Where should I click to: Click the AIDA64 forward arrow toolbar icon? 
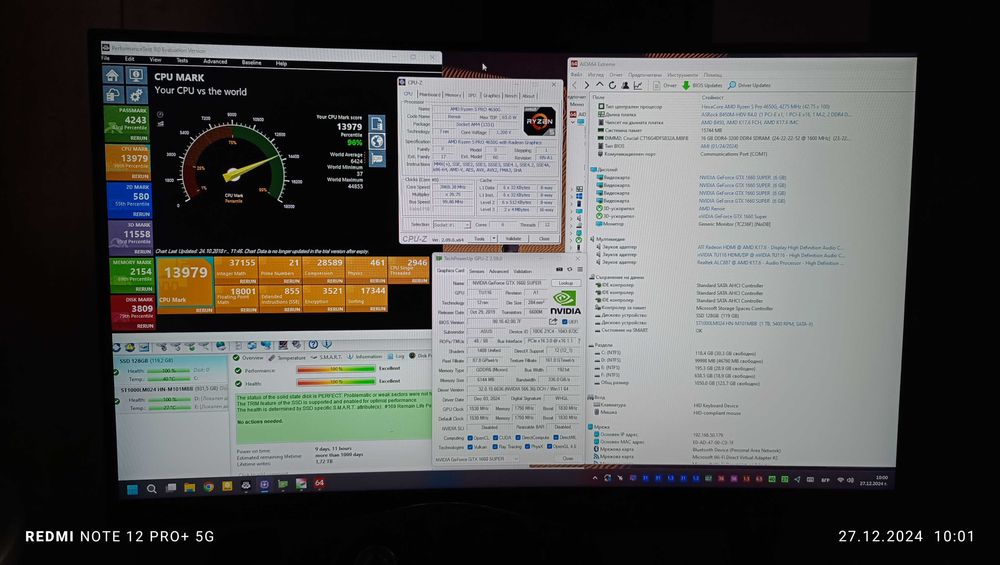586,85
